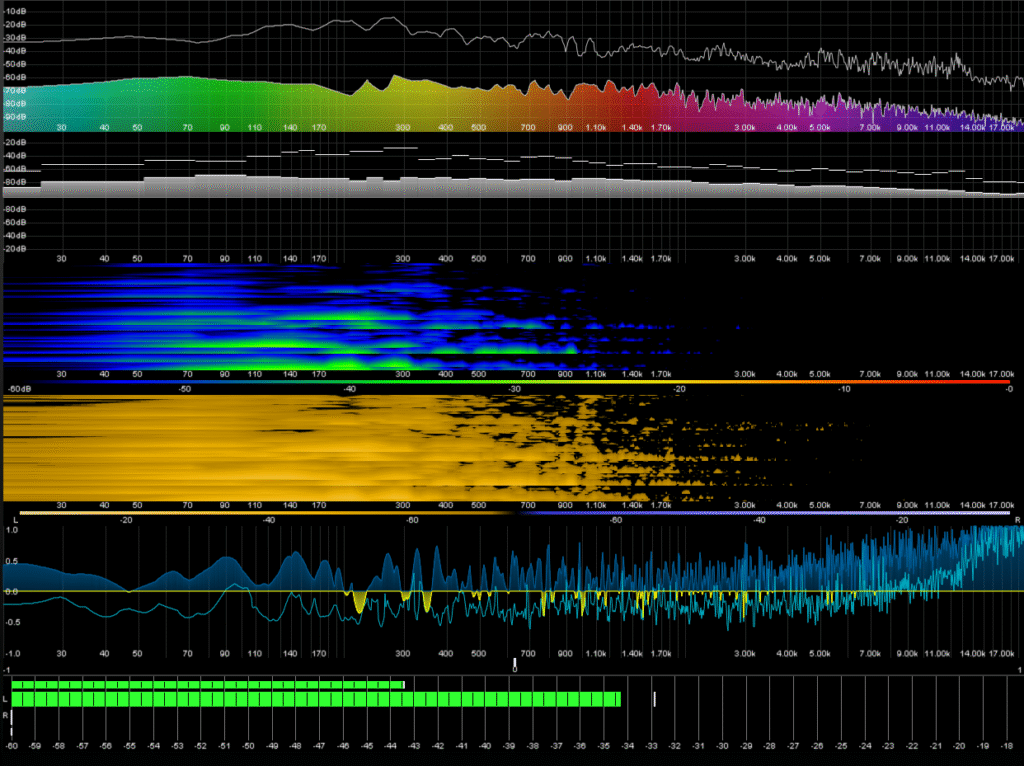
Task: Click the white peak hold marker near -33
Action: coord(654,699)
